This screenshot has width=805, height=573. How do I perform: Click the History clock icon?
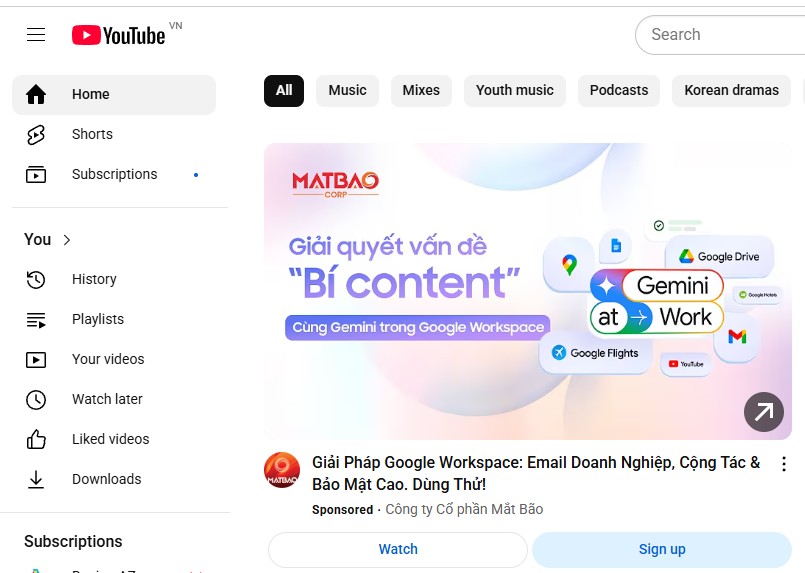[x=36, y=279]
